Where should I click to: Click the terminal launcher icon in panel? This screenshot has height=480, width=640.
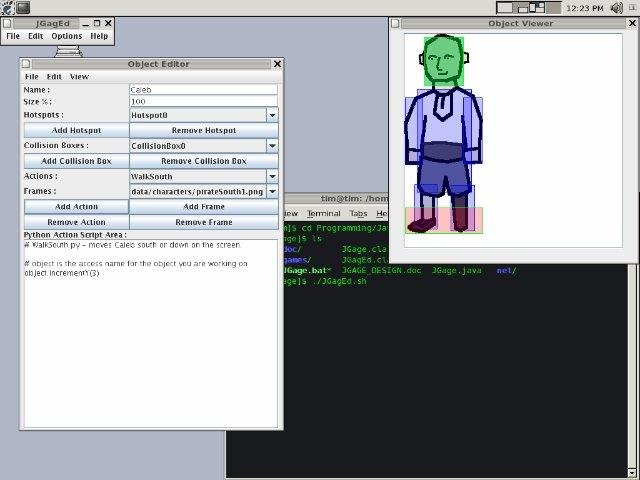point(23,7)
